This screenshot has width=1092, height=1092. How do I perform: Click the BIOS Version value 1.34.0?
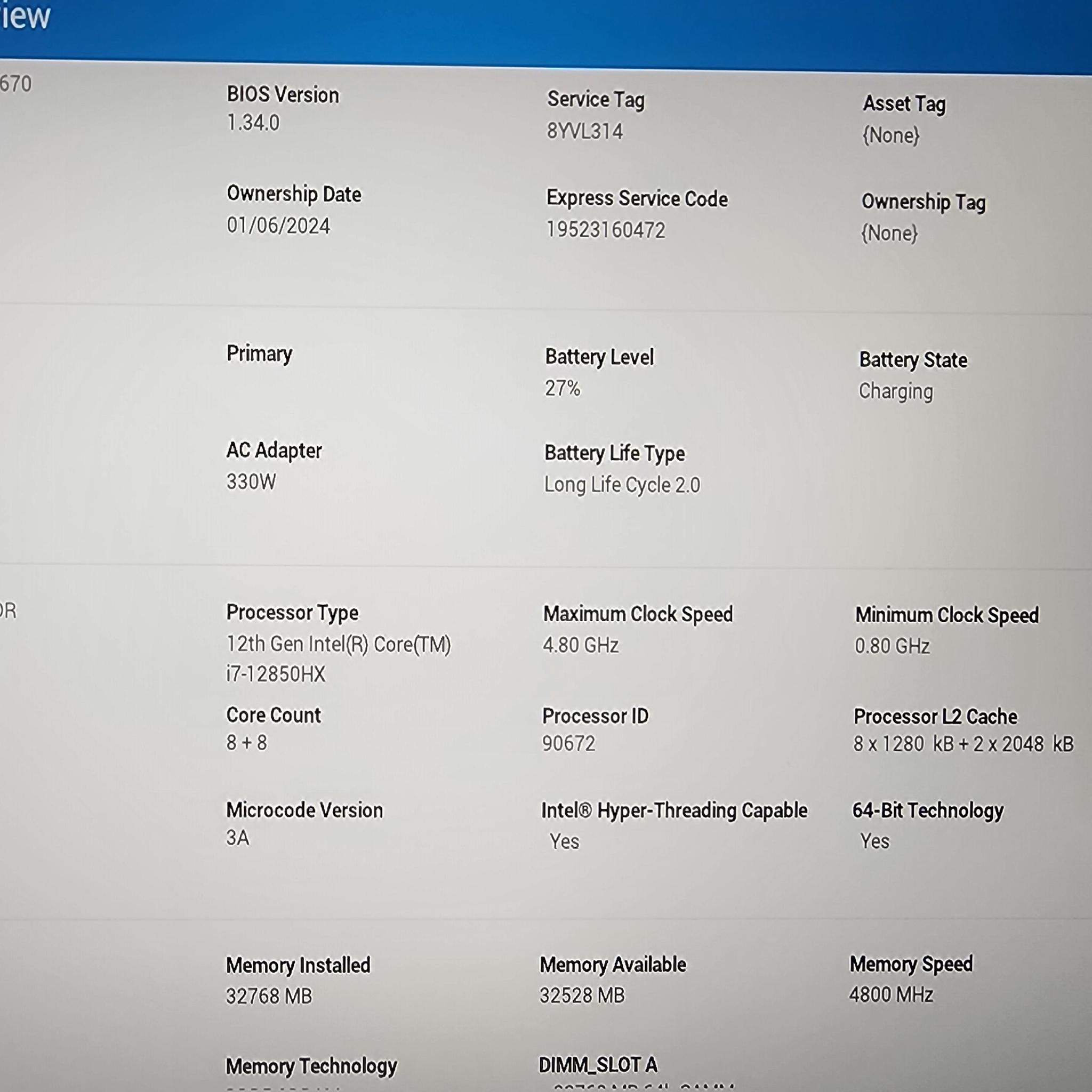click(x=253, y=123)
